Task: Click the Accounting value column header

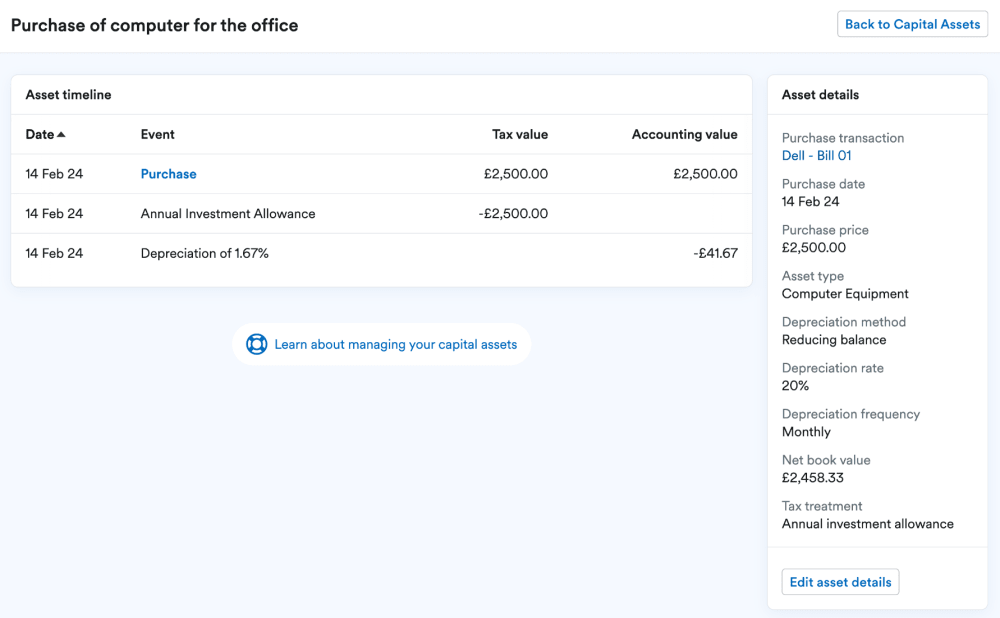Action: [x=684, y=134]
